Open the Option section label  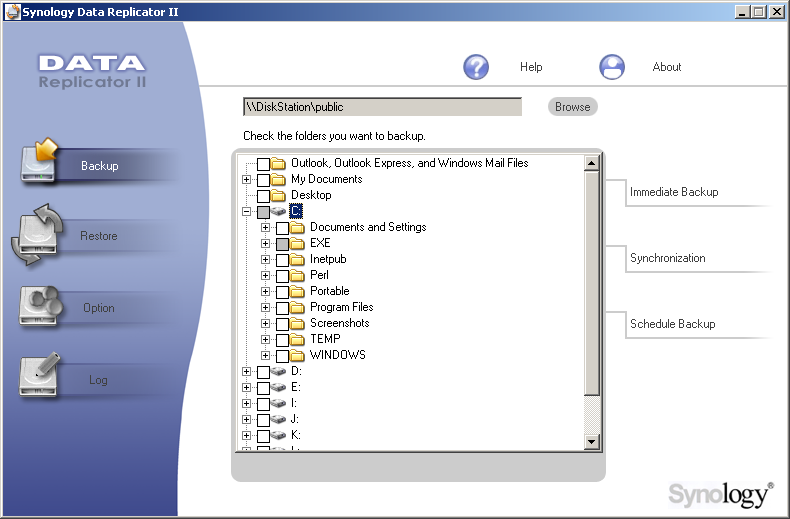[99, 308]
